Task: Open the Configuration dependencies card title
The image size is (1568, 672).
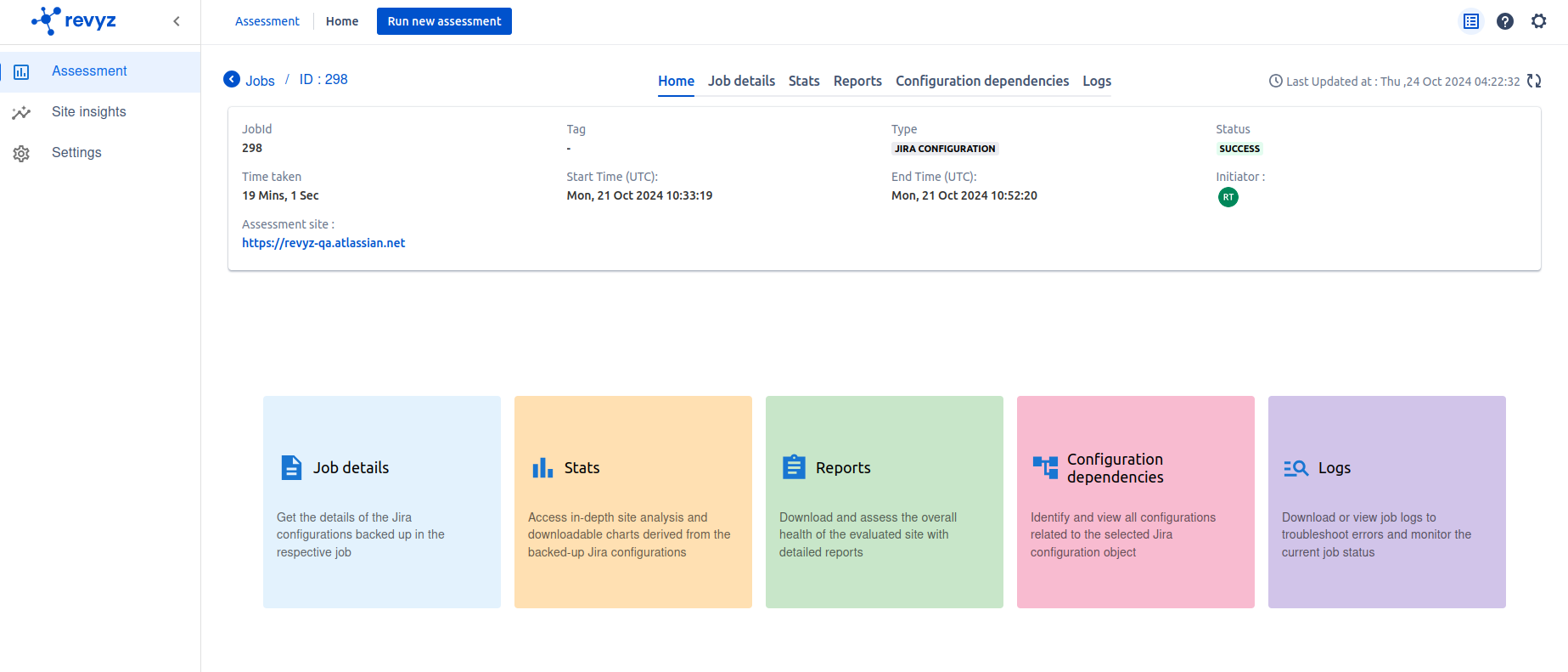Action: point(1115,468)
